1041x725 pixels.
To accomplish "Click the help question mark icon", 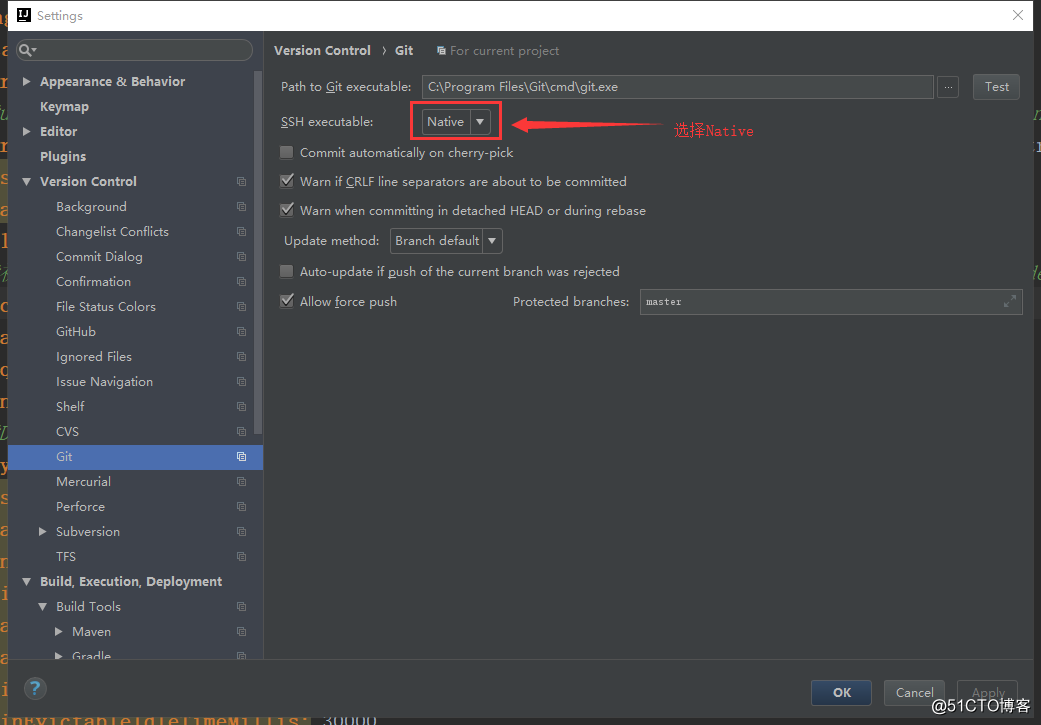I will (x=35, y=688).
